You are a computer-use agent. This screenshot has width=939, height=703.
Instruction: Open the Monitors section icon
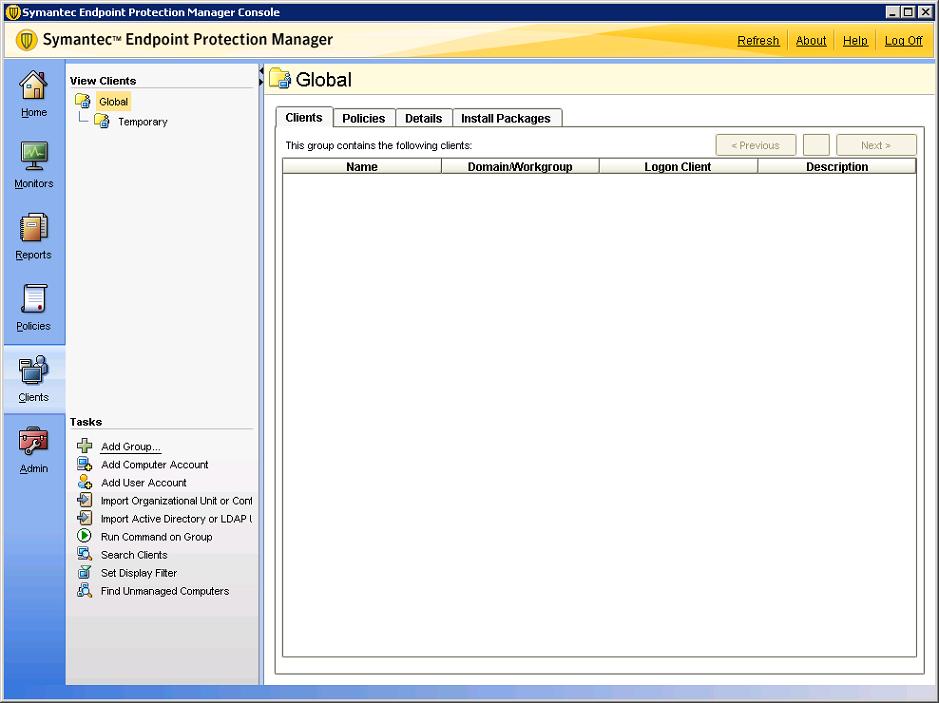[34, 156]
